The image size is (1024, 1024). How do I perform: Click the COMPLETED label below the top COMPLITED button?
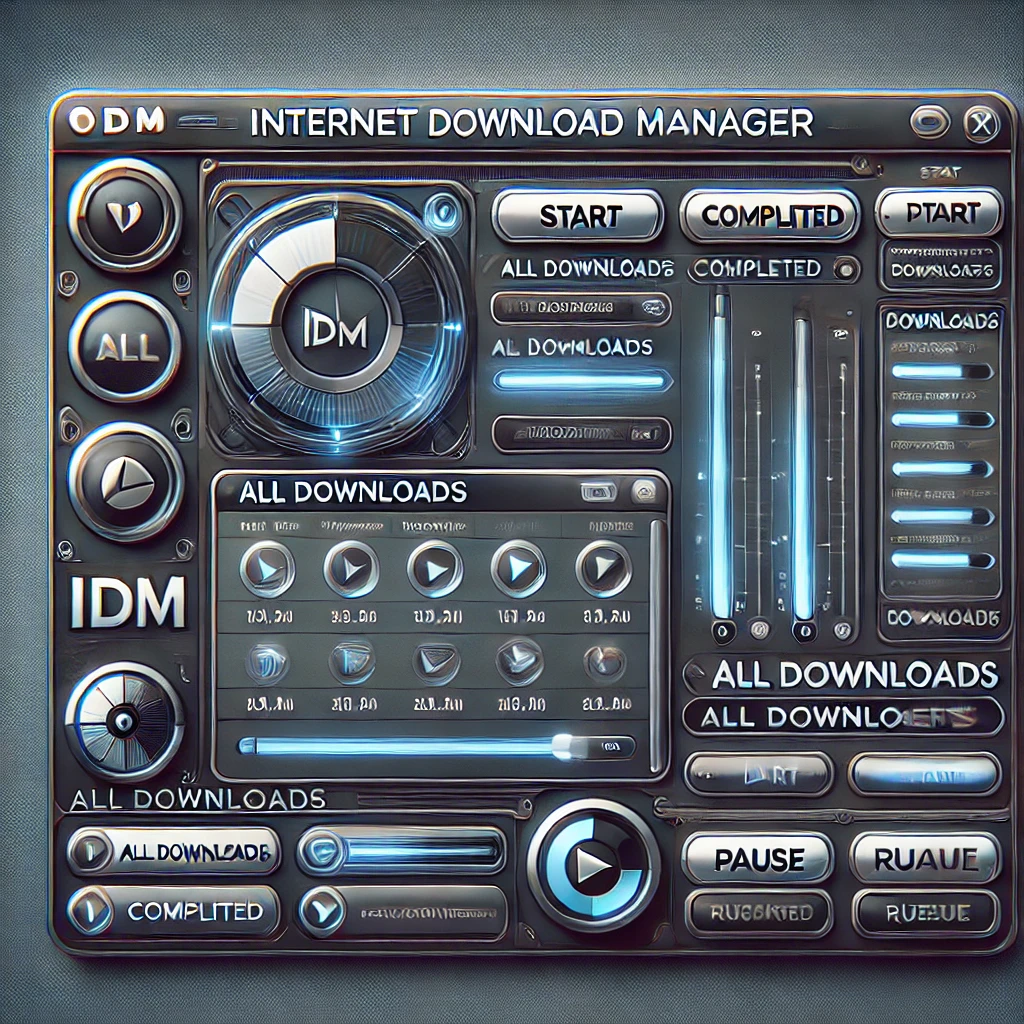point(758,268)
